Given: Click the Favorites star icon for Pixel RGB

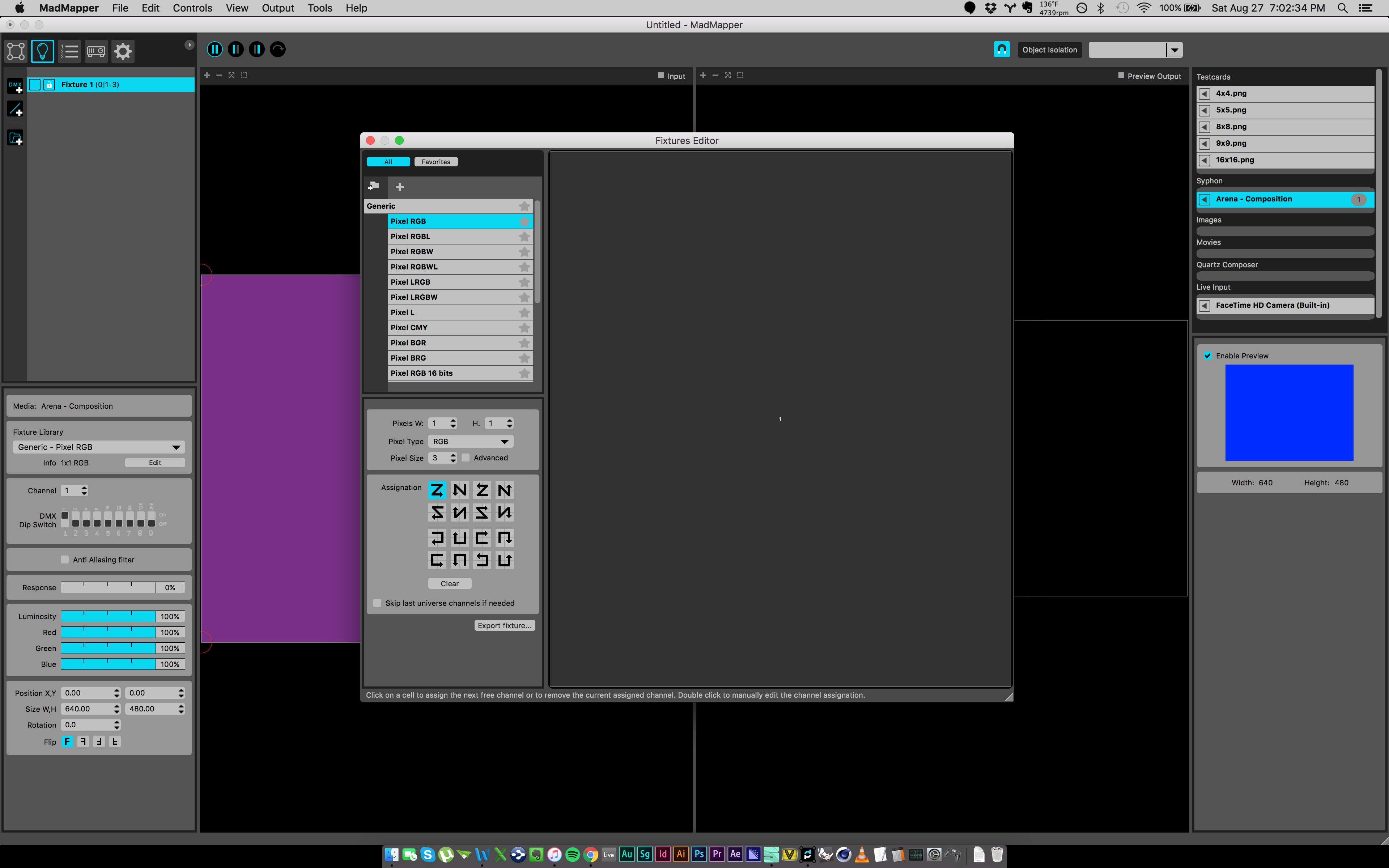Looking at the screenshot, I should point(524,221).
